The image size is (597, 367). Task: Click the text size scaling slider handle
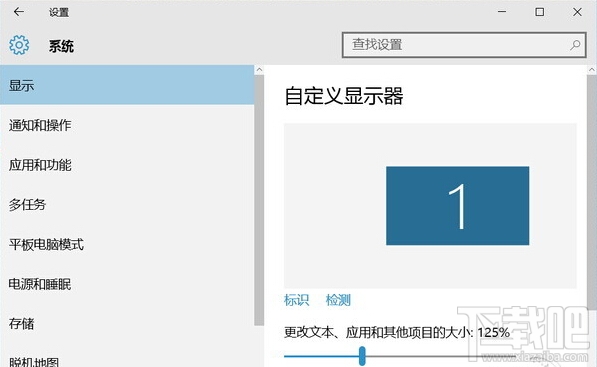(x=362, y=356)
